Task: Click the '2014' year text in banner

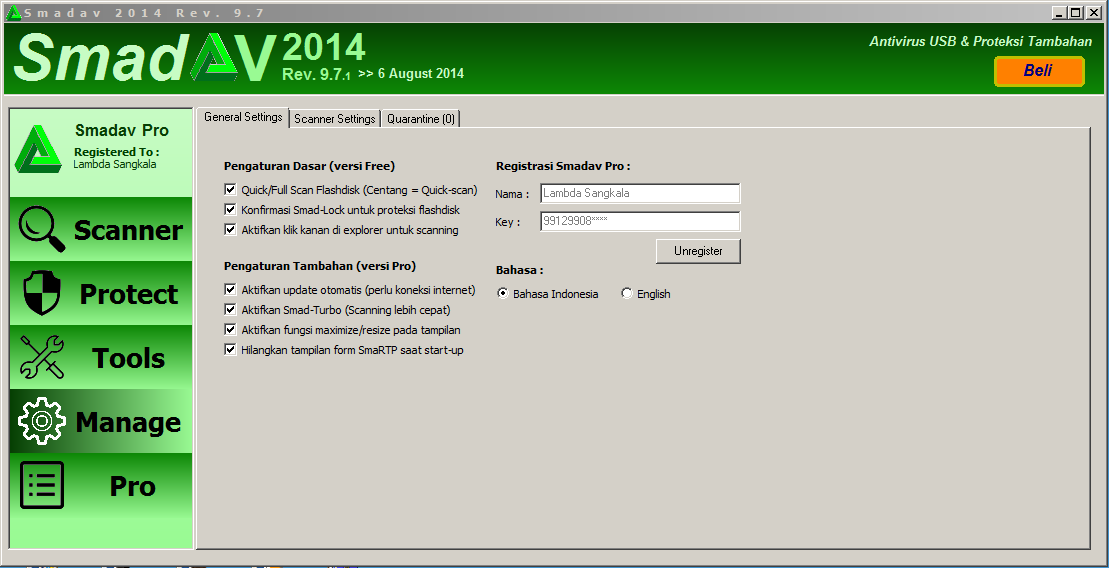Action: point(324,47)
